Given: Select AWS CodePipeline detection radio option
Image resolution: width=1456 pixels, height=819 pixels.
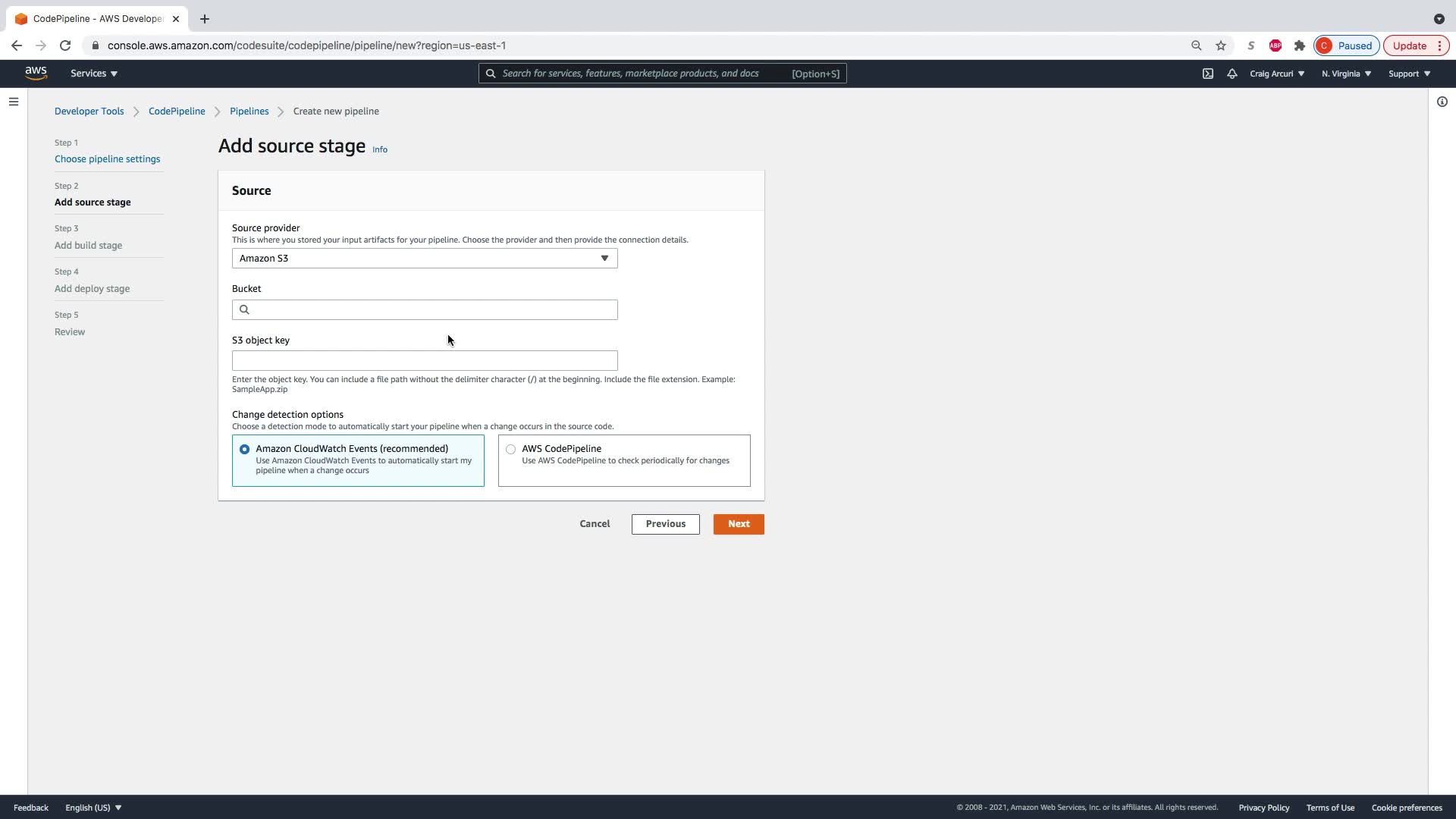Looking at the screenshot, I should pos(510,450).
